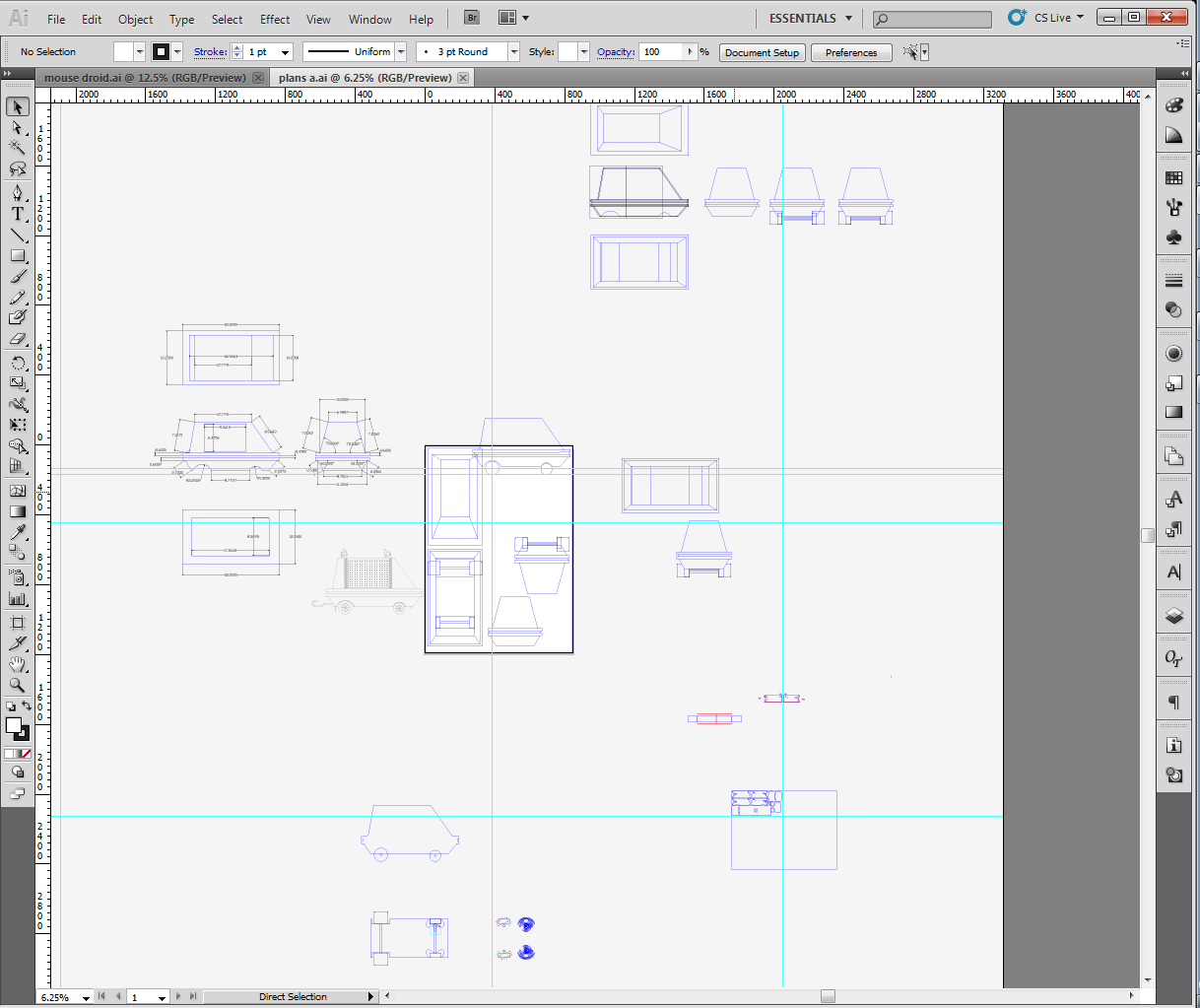Open Preferences from control bar
Viewport: 1200px width, 1008px height.
(x=851, y=52)
